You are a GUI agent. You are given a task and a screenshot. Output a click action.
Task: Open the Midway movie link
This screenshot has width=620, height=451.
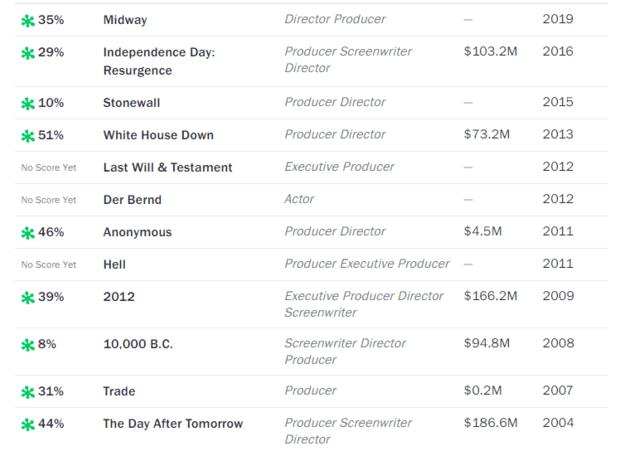pyautogui.click(x=125, y=20)
